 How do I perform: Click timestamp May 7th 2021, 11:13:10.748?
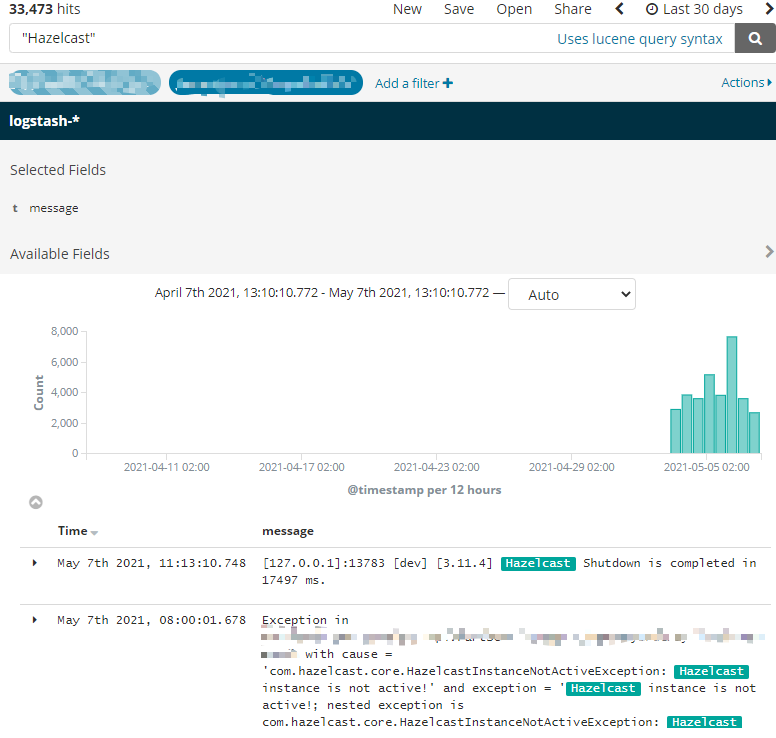151,563
